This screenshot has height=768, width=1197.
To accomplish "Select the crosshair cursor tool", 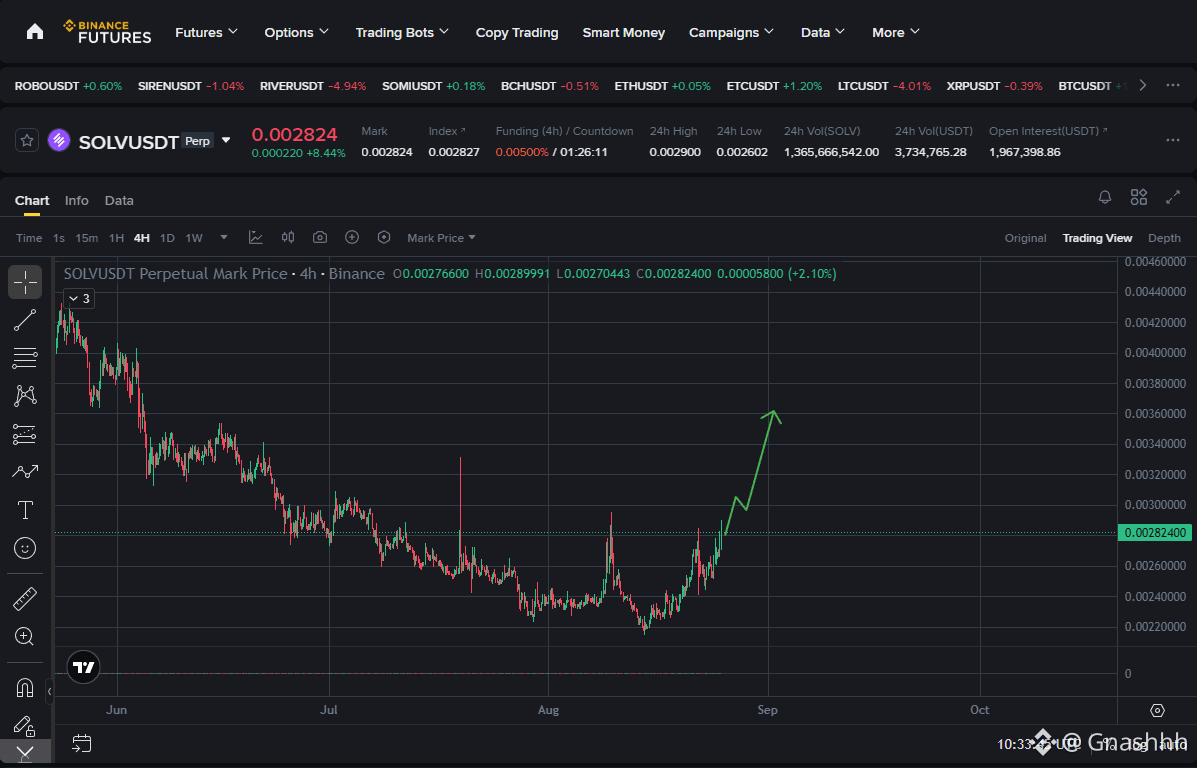I will coord(25,282).
